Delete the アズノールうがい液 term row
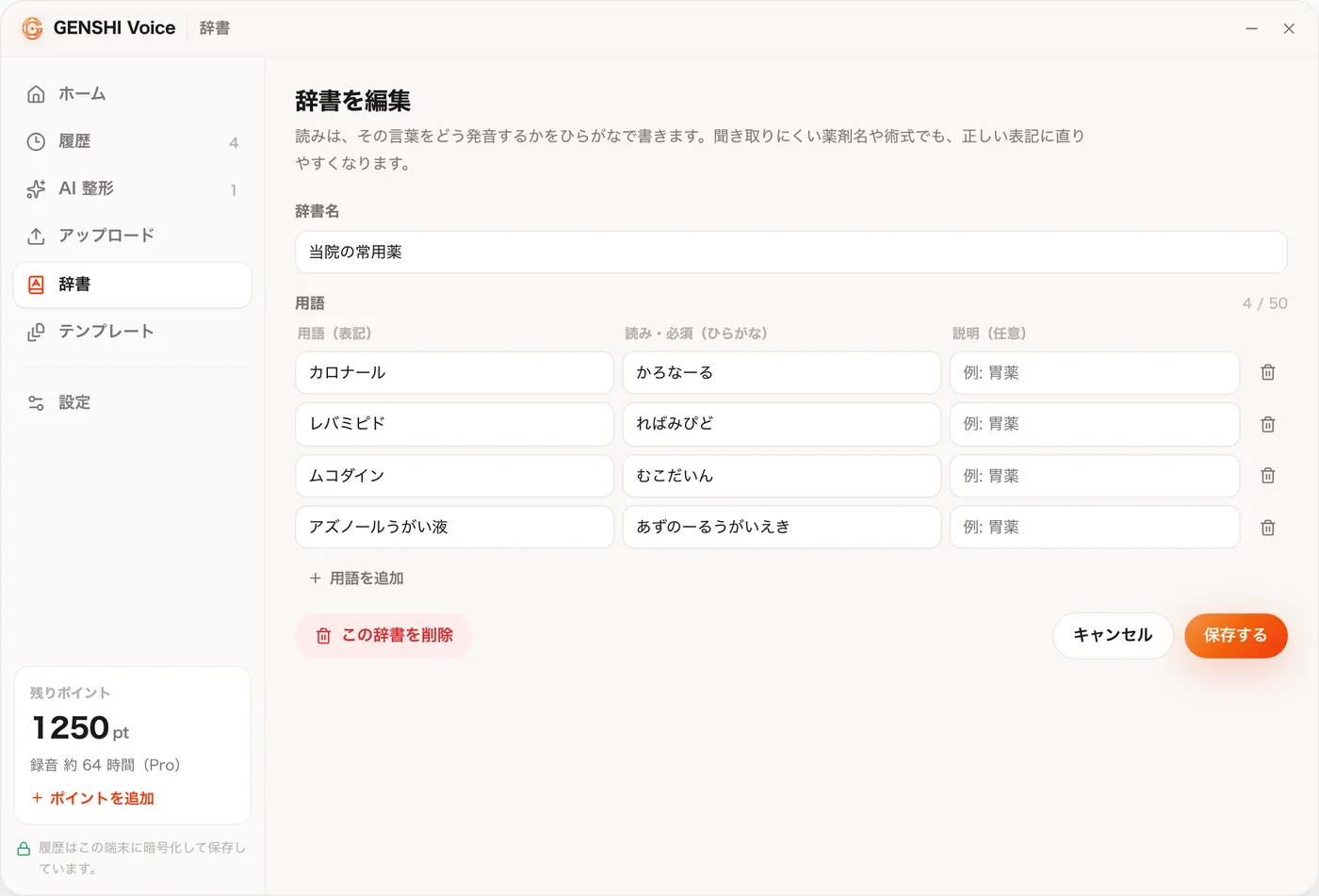1319x896 pixels. point(1268,528)
